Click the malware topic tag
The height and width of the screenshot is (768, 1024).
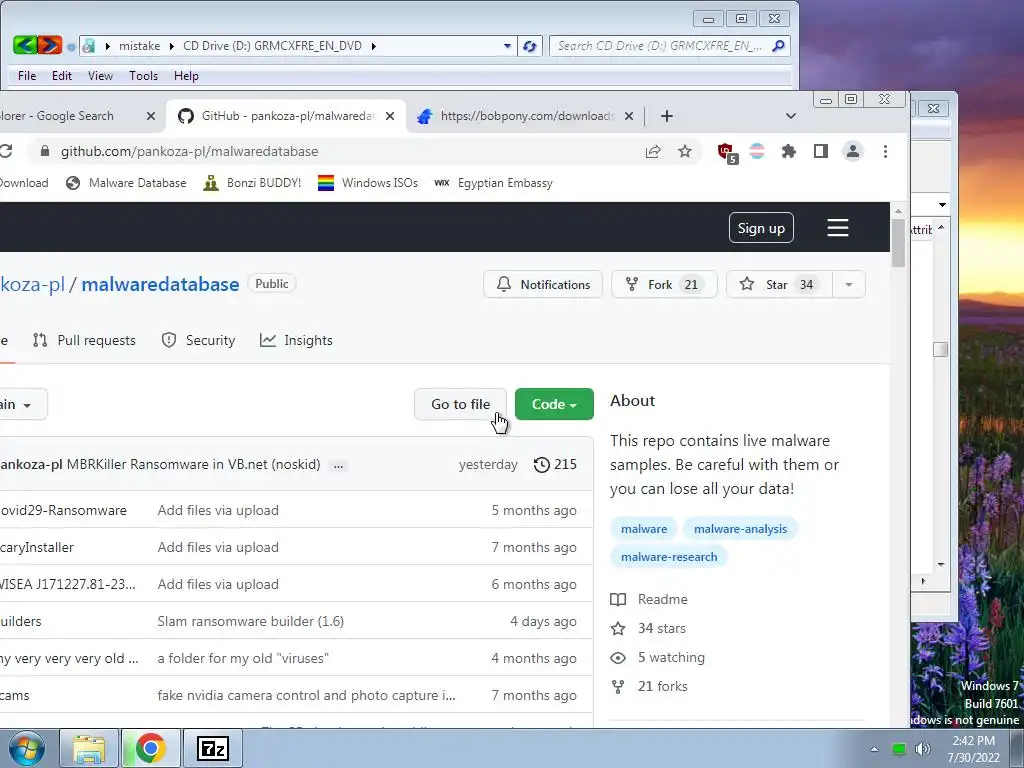[x=644, y=529]
